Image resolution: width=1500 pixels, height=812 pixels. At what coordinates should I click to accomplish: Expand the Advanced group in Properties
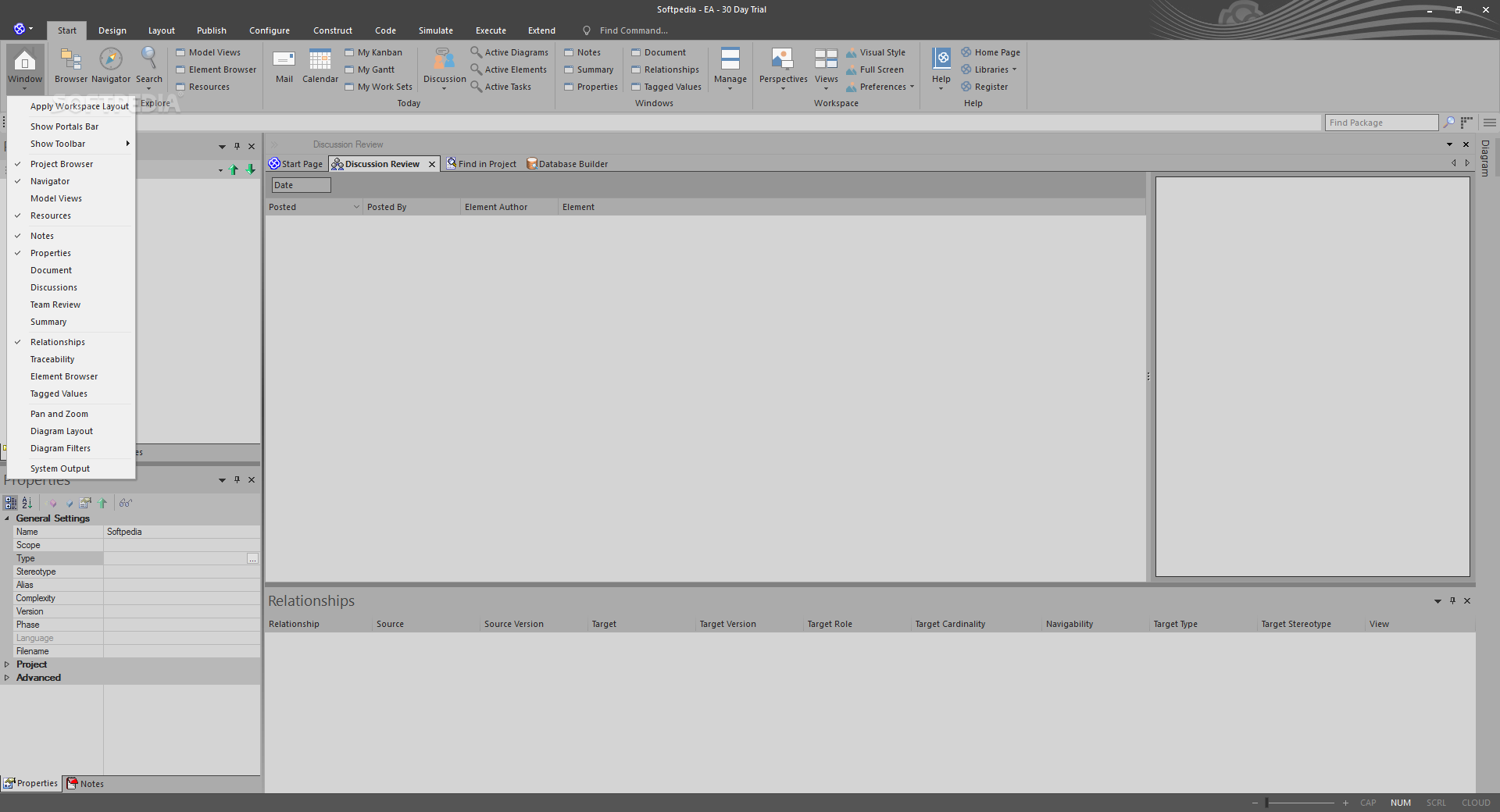(7, 678)
